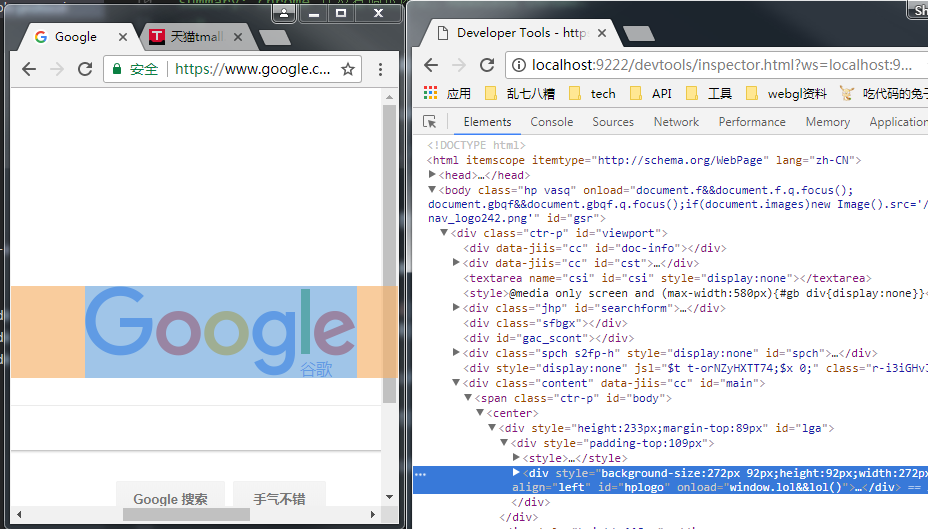Collapse the div id lga node
This screenshot has height=529, width=928.
pyautogui.click(x=492, y=427)
